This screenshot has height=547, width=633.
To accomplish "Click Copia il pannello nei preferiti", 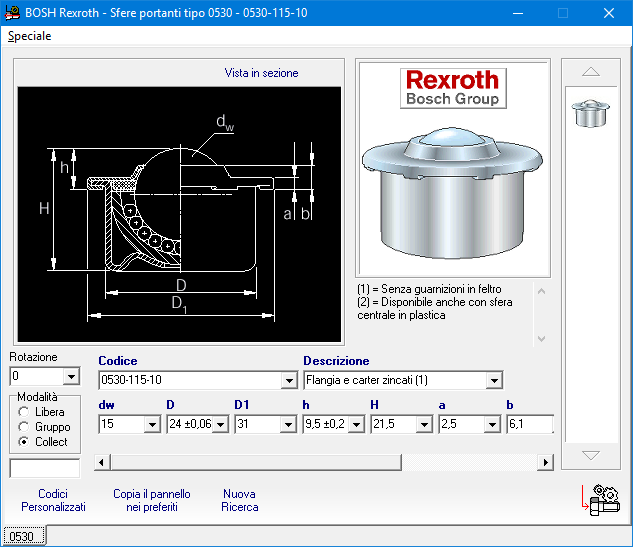I will (152, 500).
